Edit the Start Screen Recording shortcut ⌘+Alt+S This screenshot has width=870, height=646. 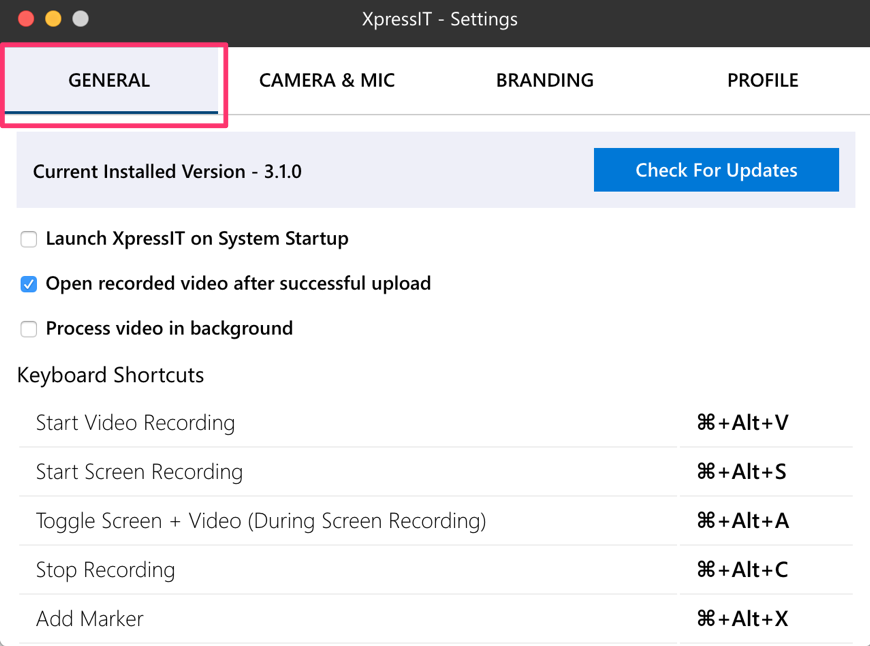tap(742, 472)
